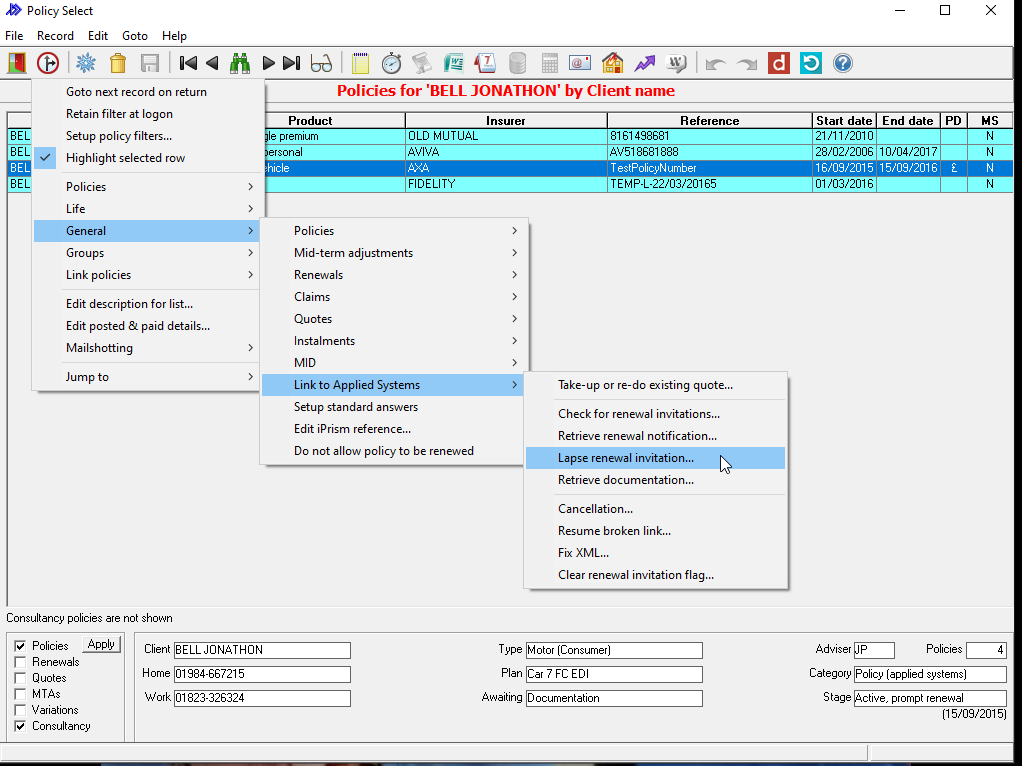Open help with the question mark icon

(843, 63)
